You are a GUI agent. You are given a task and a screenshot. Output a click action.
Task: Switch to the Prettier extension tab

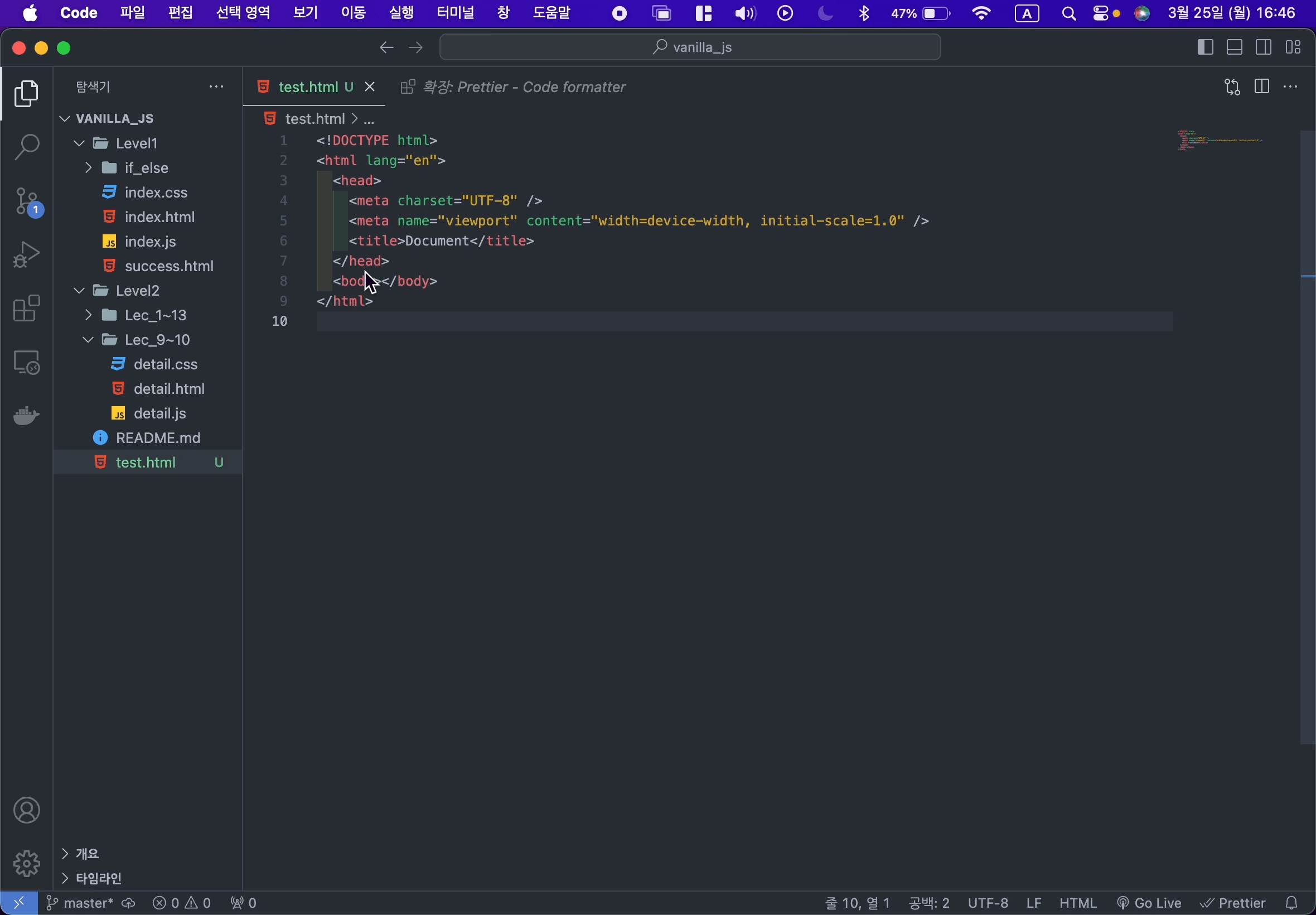(x=514, y=86)
